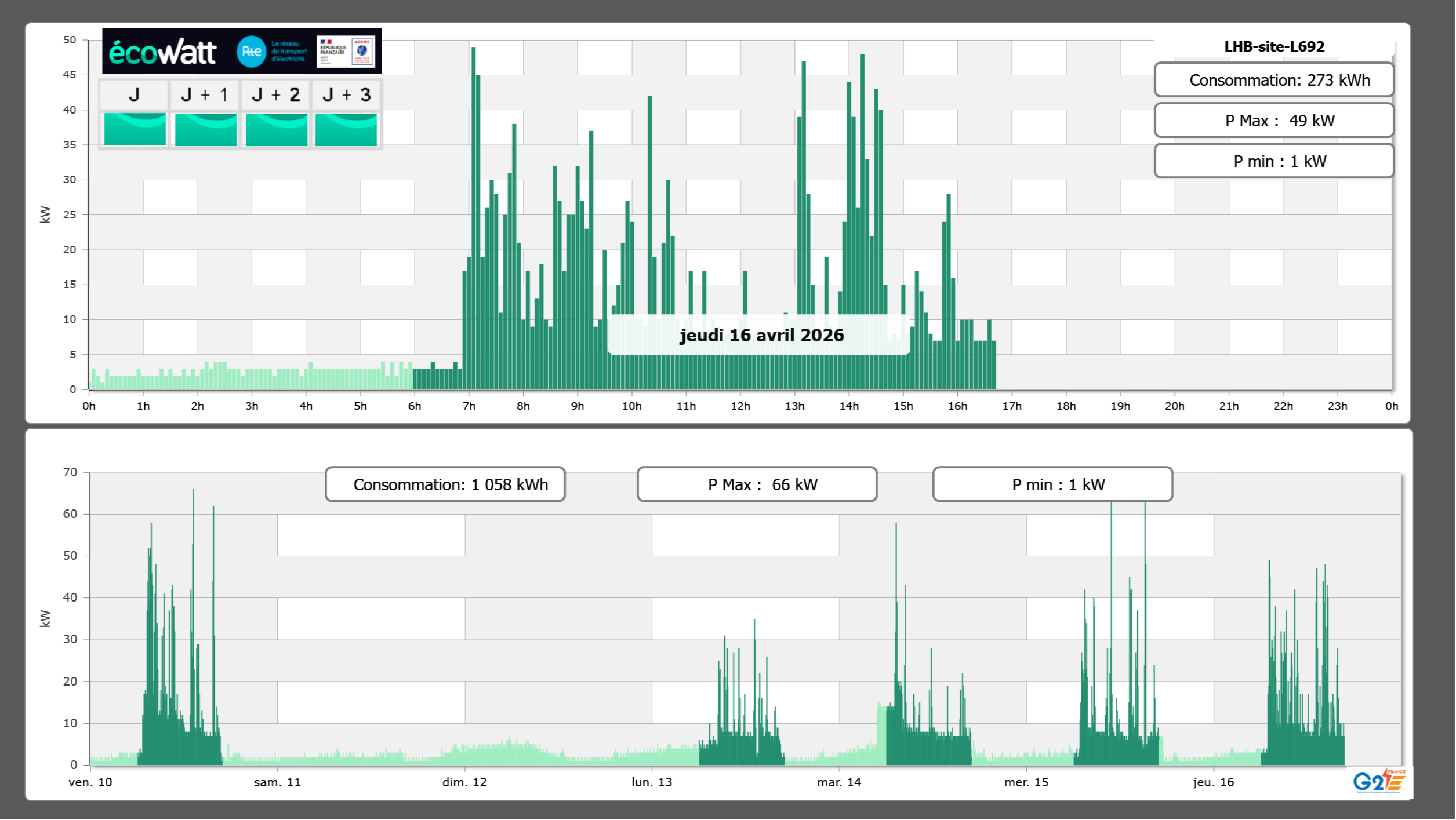Click the G2E France logo
This screenshot has width=1456, height=820.
[x=1378, y=781]
